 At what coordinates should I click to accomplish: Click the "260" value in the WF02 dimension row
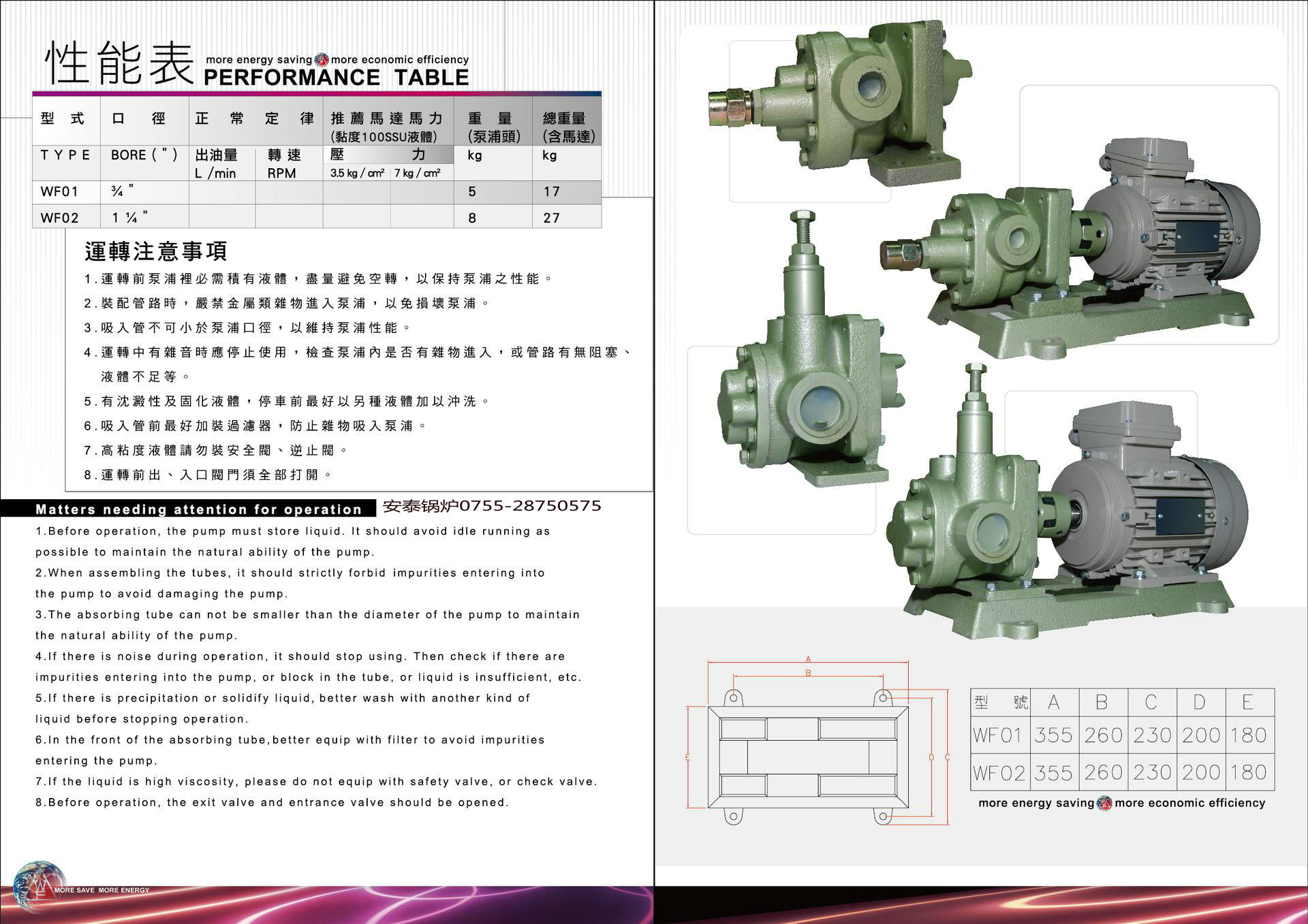pos(1104,773)
